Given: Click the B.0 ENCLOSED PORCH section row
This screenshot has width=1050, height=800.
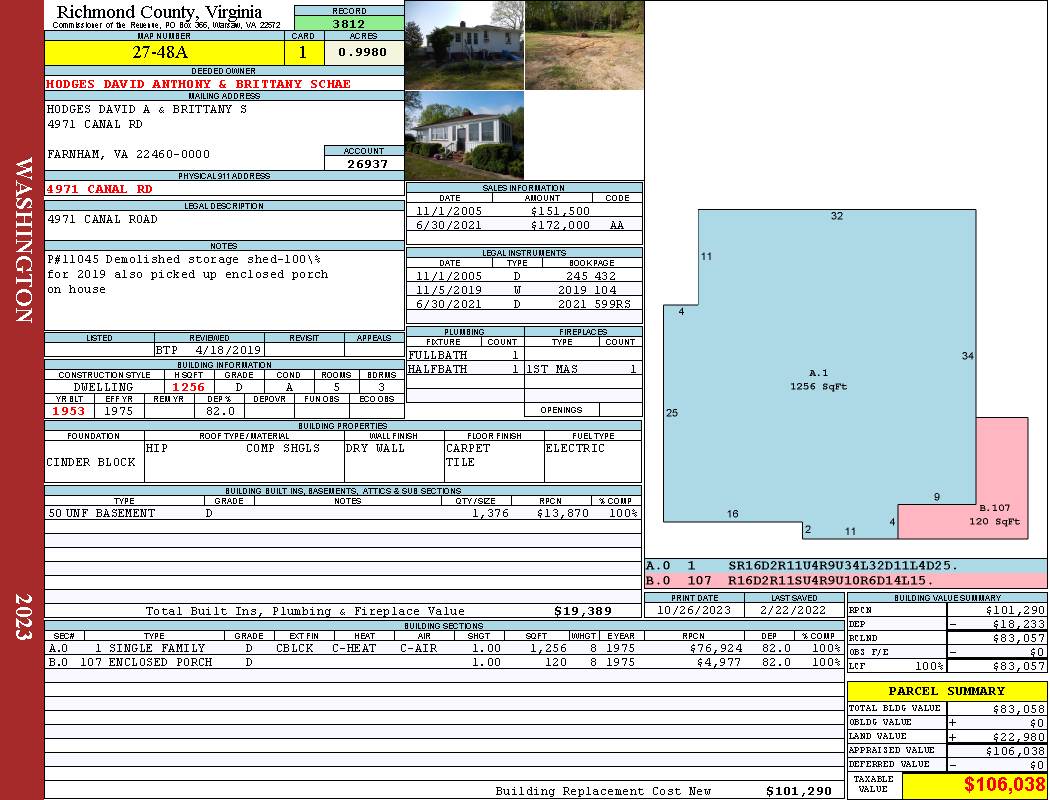Looking at the screenshot, I should point(444,662).
